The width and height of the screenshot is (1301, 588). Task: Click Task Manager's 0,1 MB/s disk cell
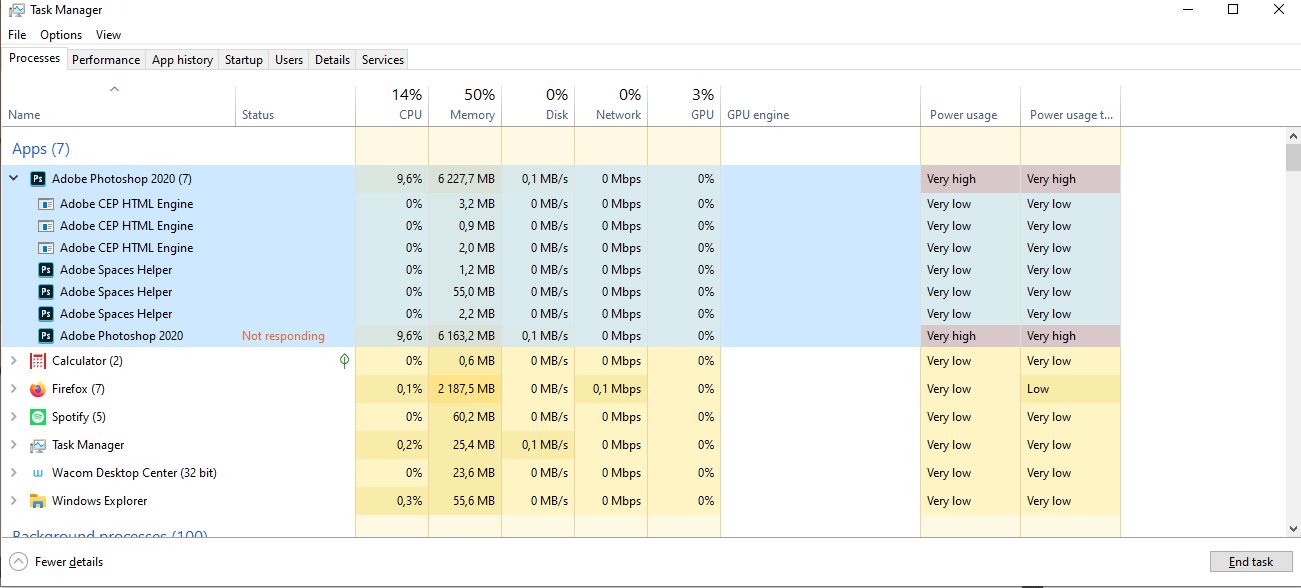[x=538, y=445]
